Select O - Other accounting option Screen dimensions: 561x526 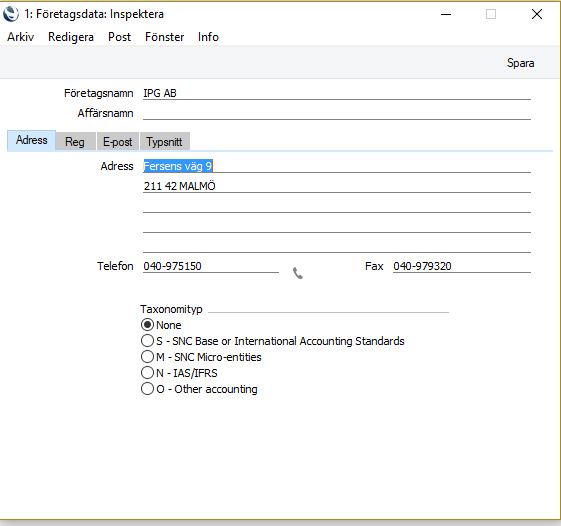coord(147,389)
